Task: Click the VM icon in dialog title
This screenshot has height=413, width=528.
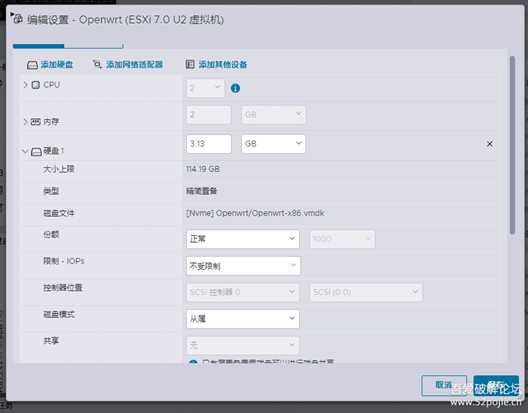Action: click(x=18, y=19)
